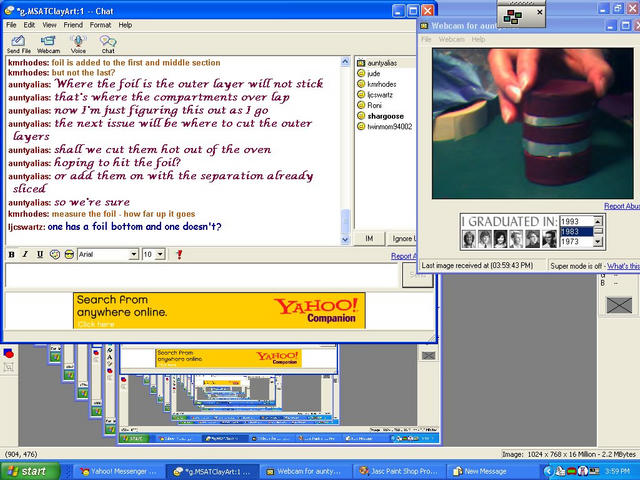Click Report Abuse link in Webcam window
The height and width of the screenshot is (480, 640).
coord(622,206)
